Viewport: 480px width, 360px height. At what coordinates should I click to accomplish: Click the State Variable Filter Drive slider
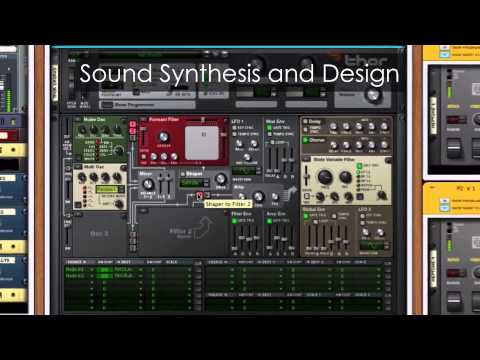[306, 177]
